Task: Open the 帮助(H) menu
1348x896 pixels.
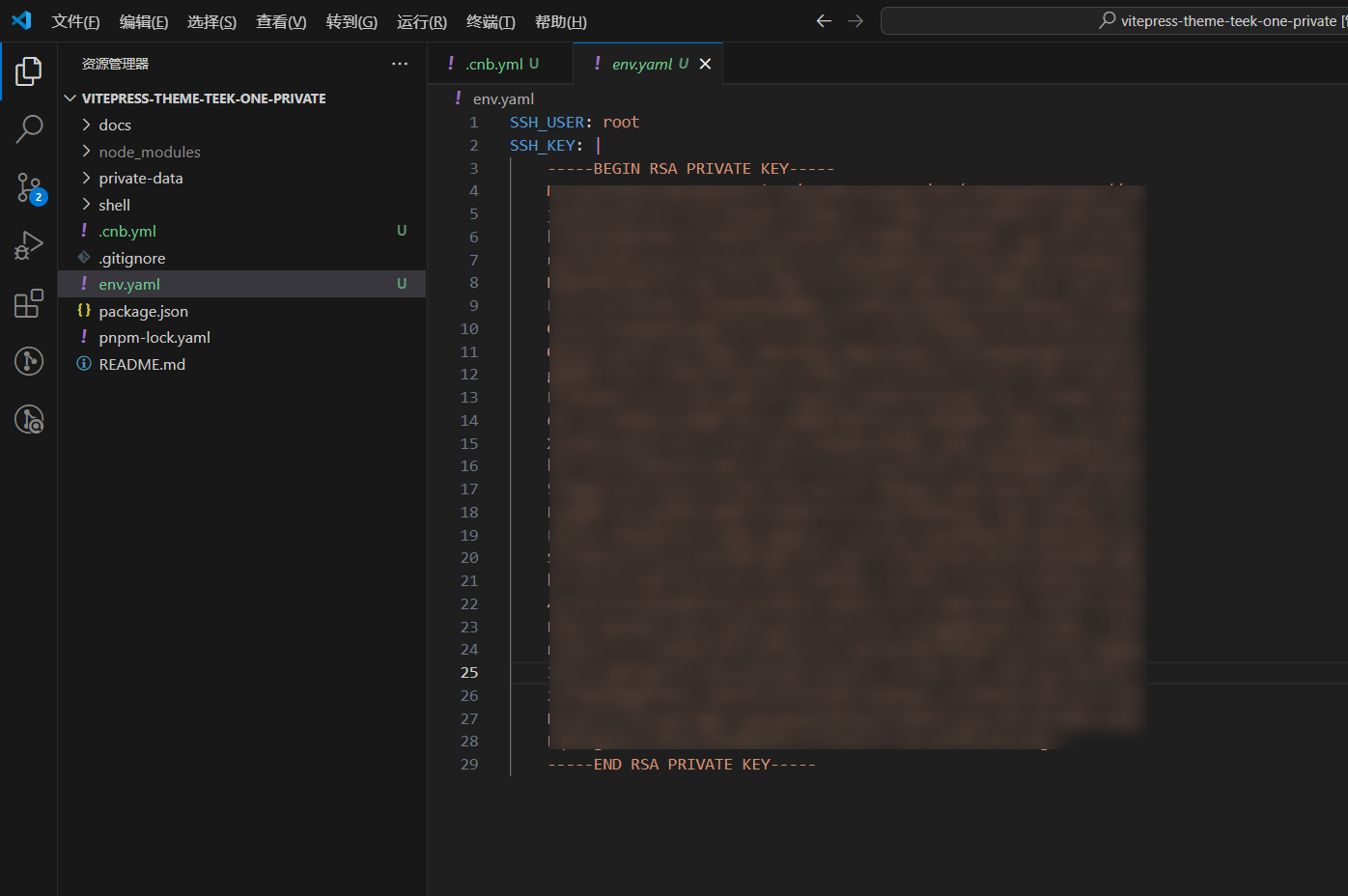Action: coord(560,21)
